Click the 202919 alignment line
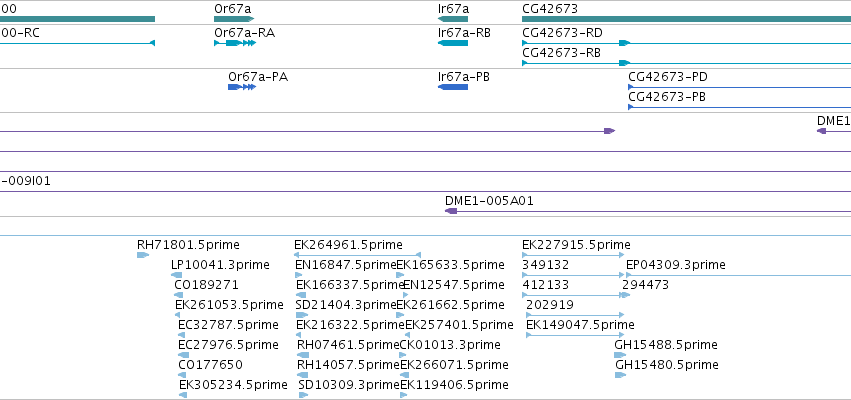Image resolution: width=851 pixels, height=400 pixels. point(576,315)
